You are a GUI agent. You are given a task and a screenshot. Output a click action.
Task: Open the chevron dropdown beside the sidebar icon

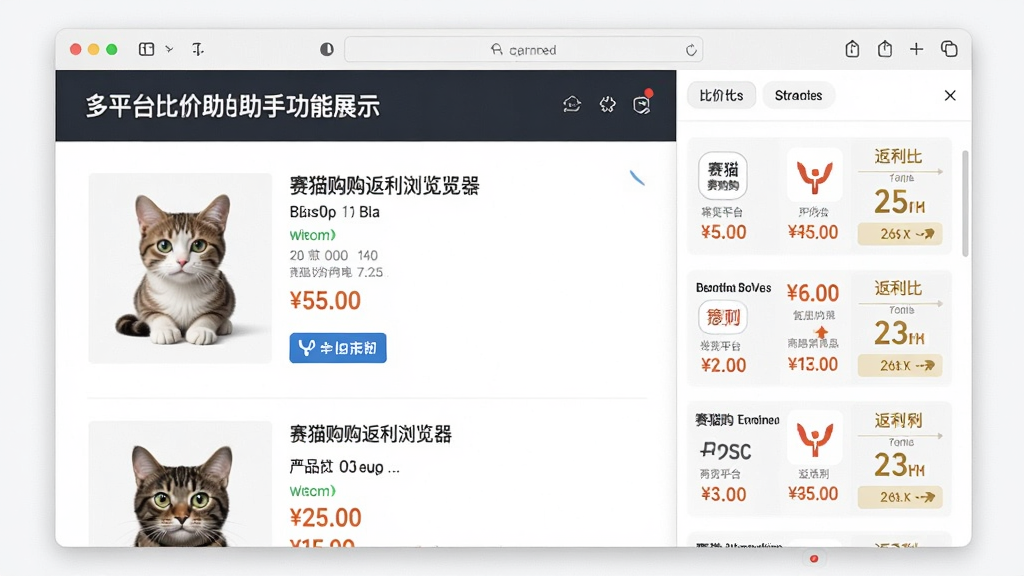pos(169,49)
